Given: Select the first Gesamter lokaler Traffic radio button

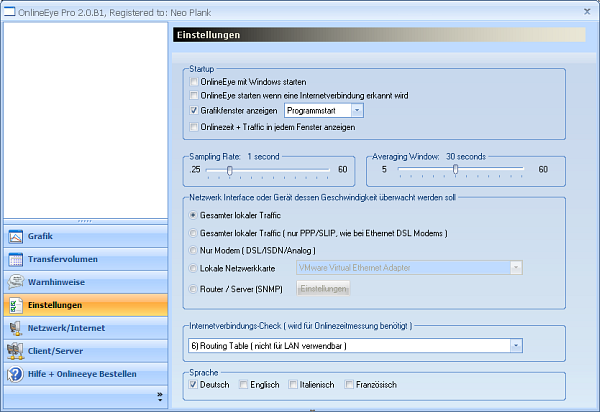Looking at the screenshot, I should 193,215.
